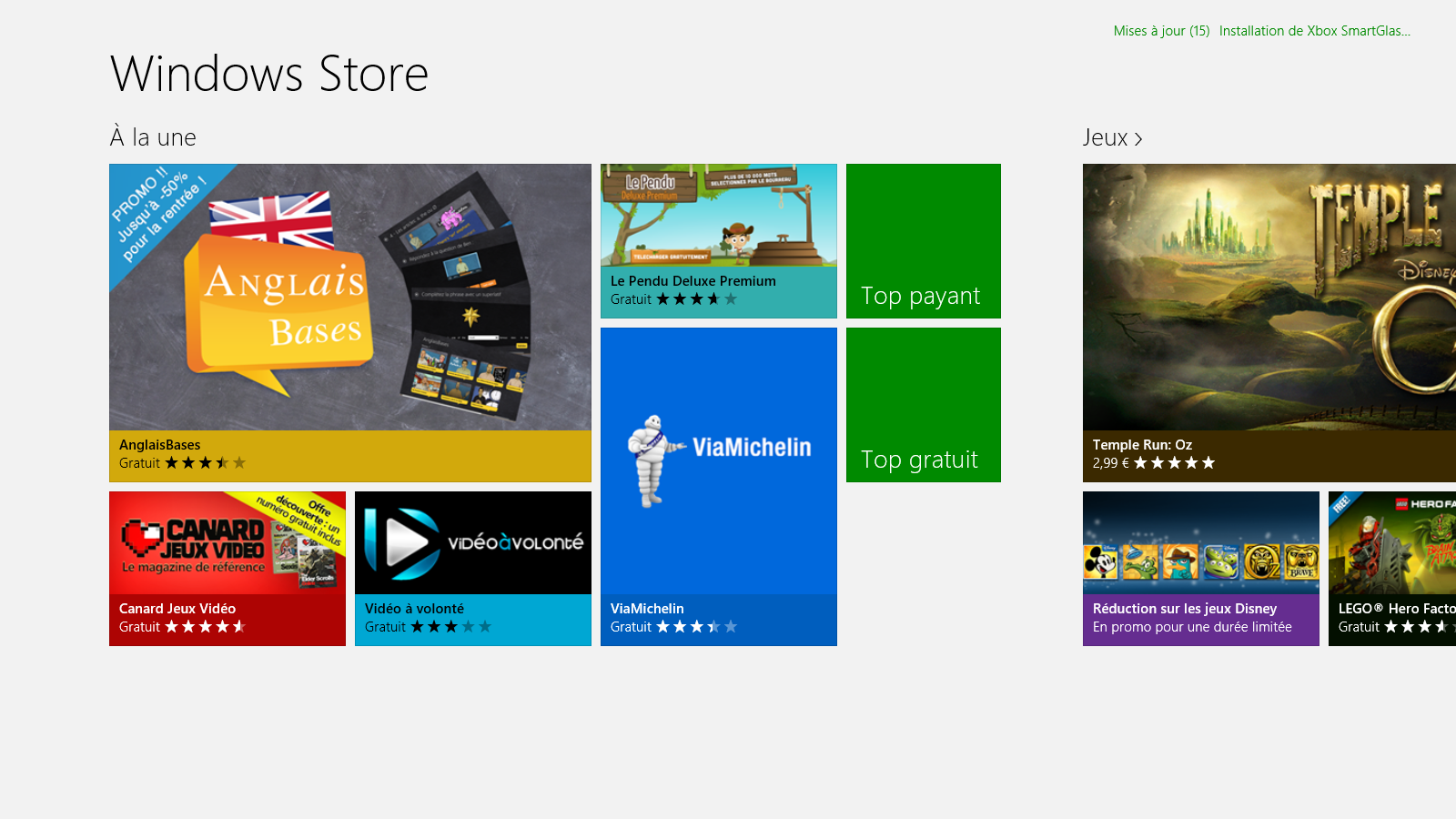The width and height of the screenshot is (1456, 819).
Task: Click the ViaMichelin star rating
Action: point(696,627)
